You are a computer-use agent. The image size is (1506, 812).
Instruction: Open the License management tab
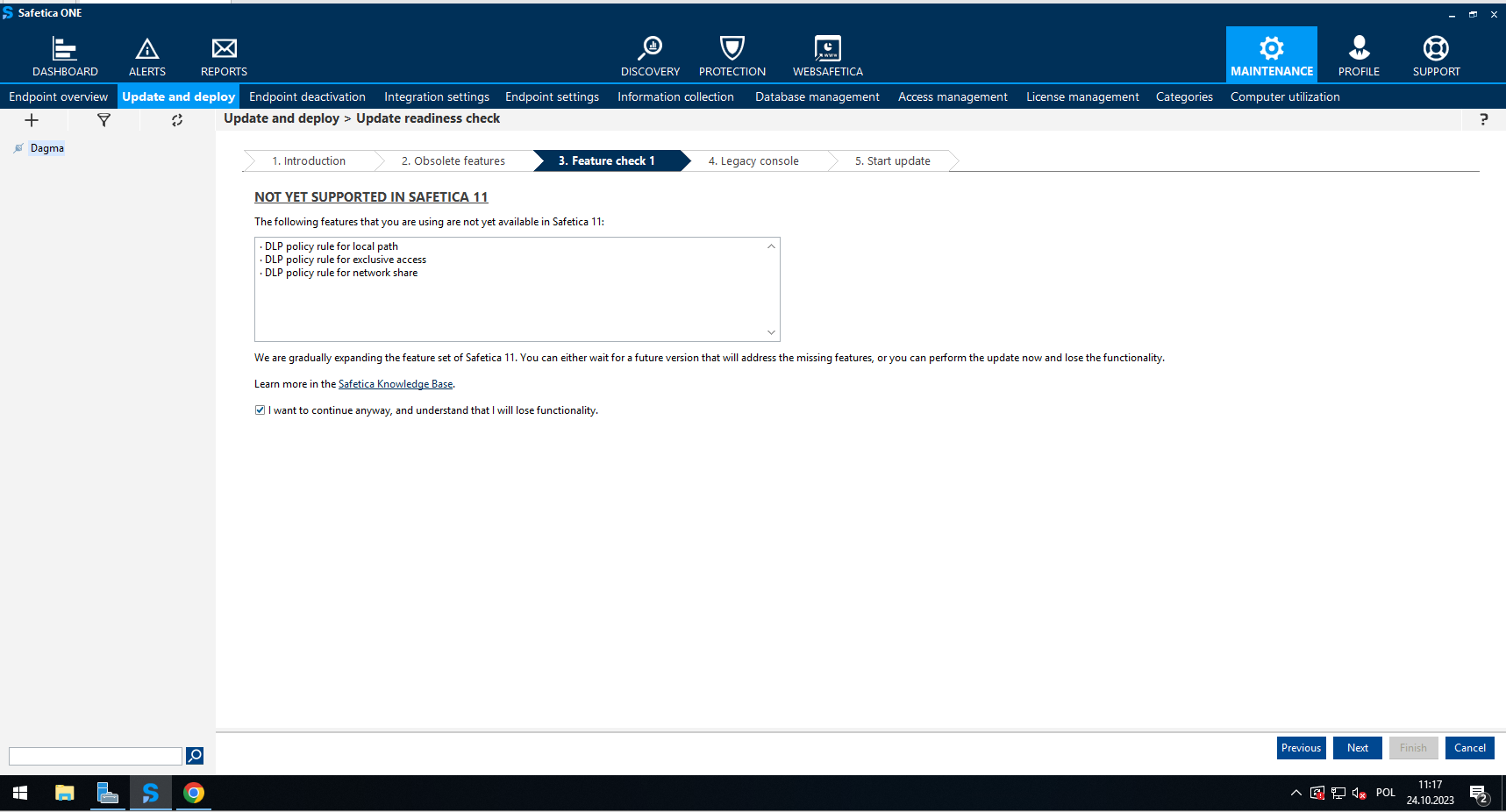1082,96
